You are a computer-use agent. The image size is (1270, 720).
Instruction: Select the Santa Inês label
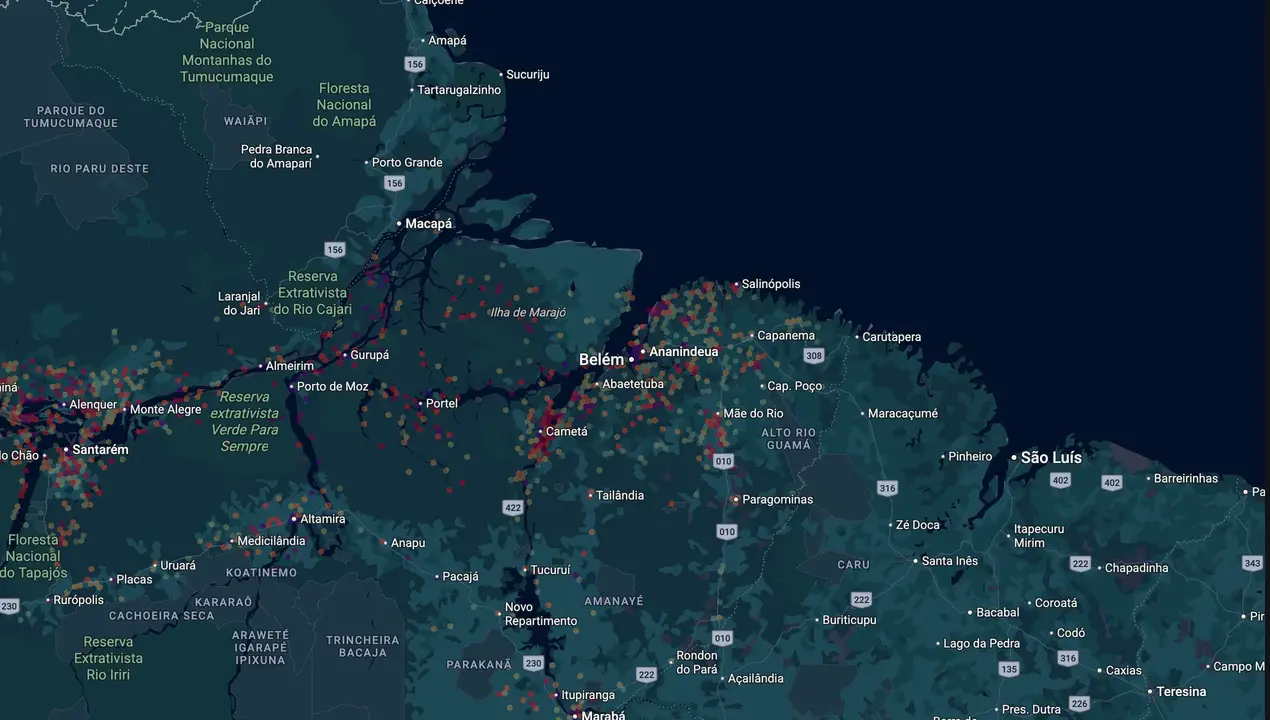tap(950, 561)
